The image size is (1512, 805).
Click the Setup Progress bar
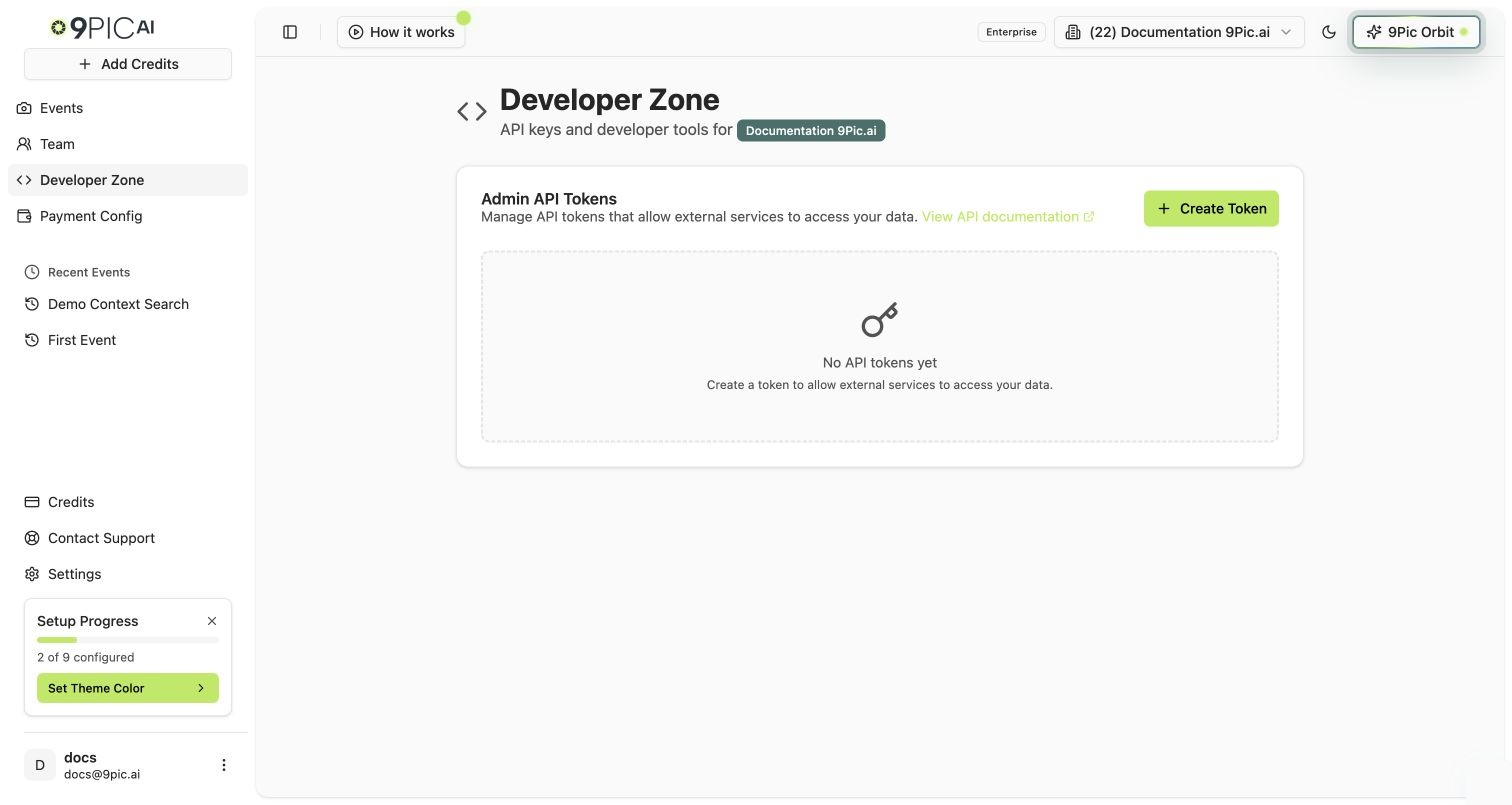pyautogui.click(x=128, y=640)
